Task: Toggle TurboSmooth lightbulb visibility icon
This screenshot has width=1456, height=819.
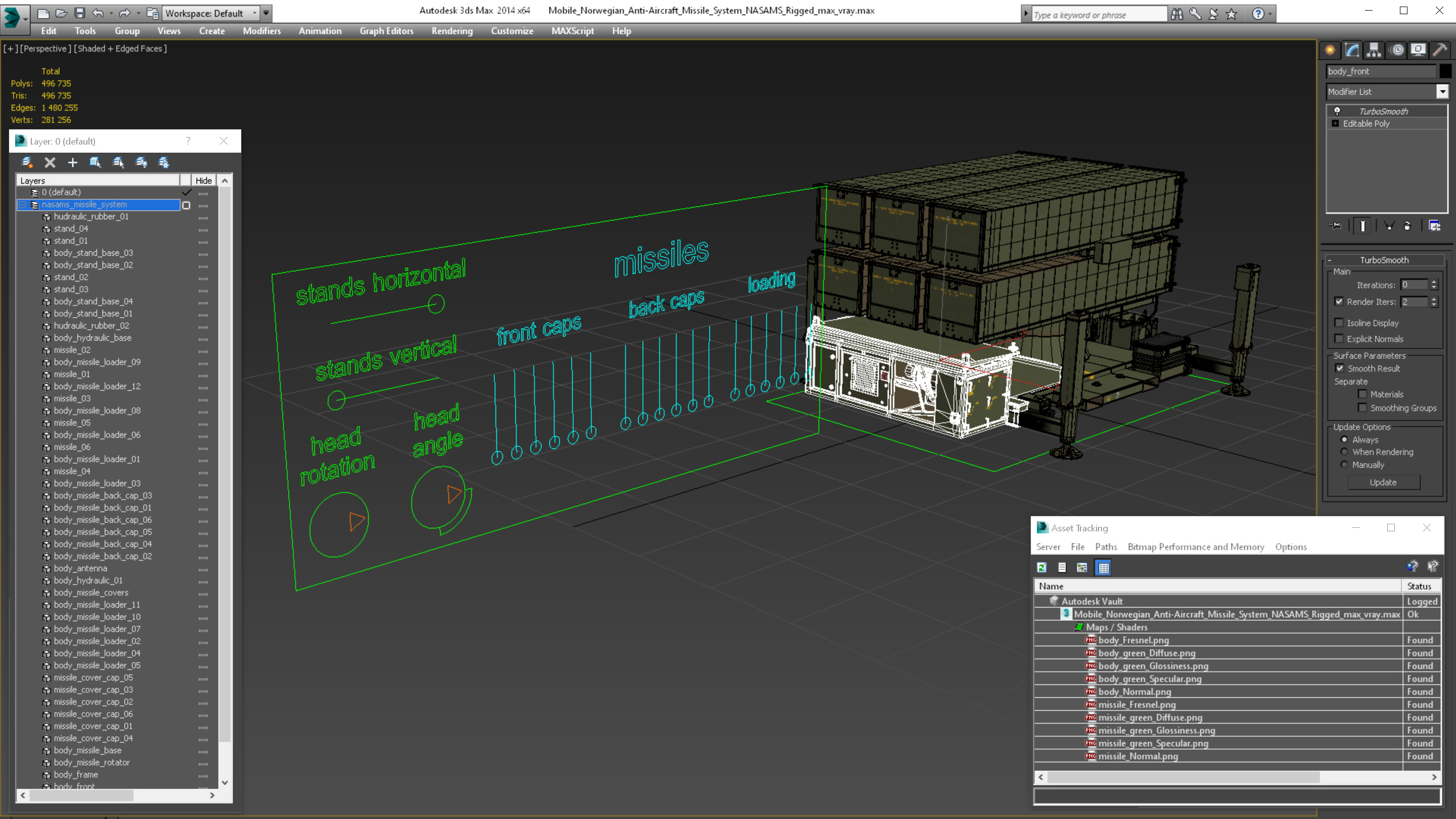Action: coord(1337,111)
